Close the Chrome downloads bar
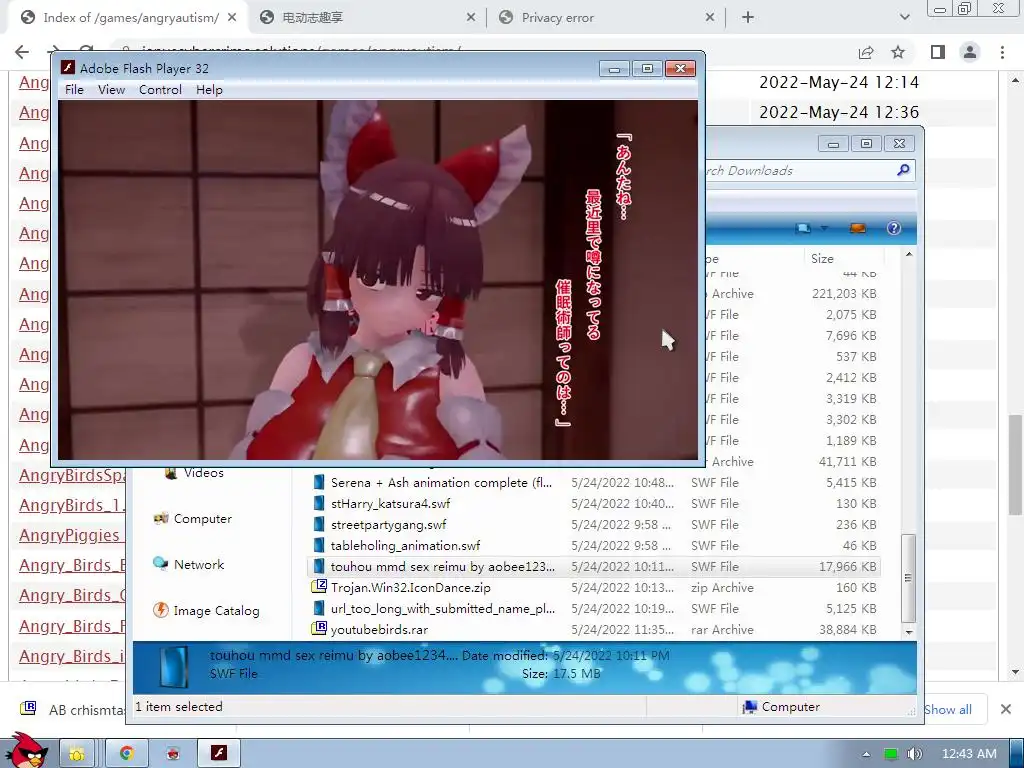Image resolution: width=1024 pixels, height=768 pixels. click(x=1006, y=709)
